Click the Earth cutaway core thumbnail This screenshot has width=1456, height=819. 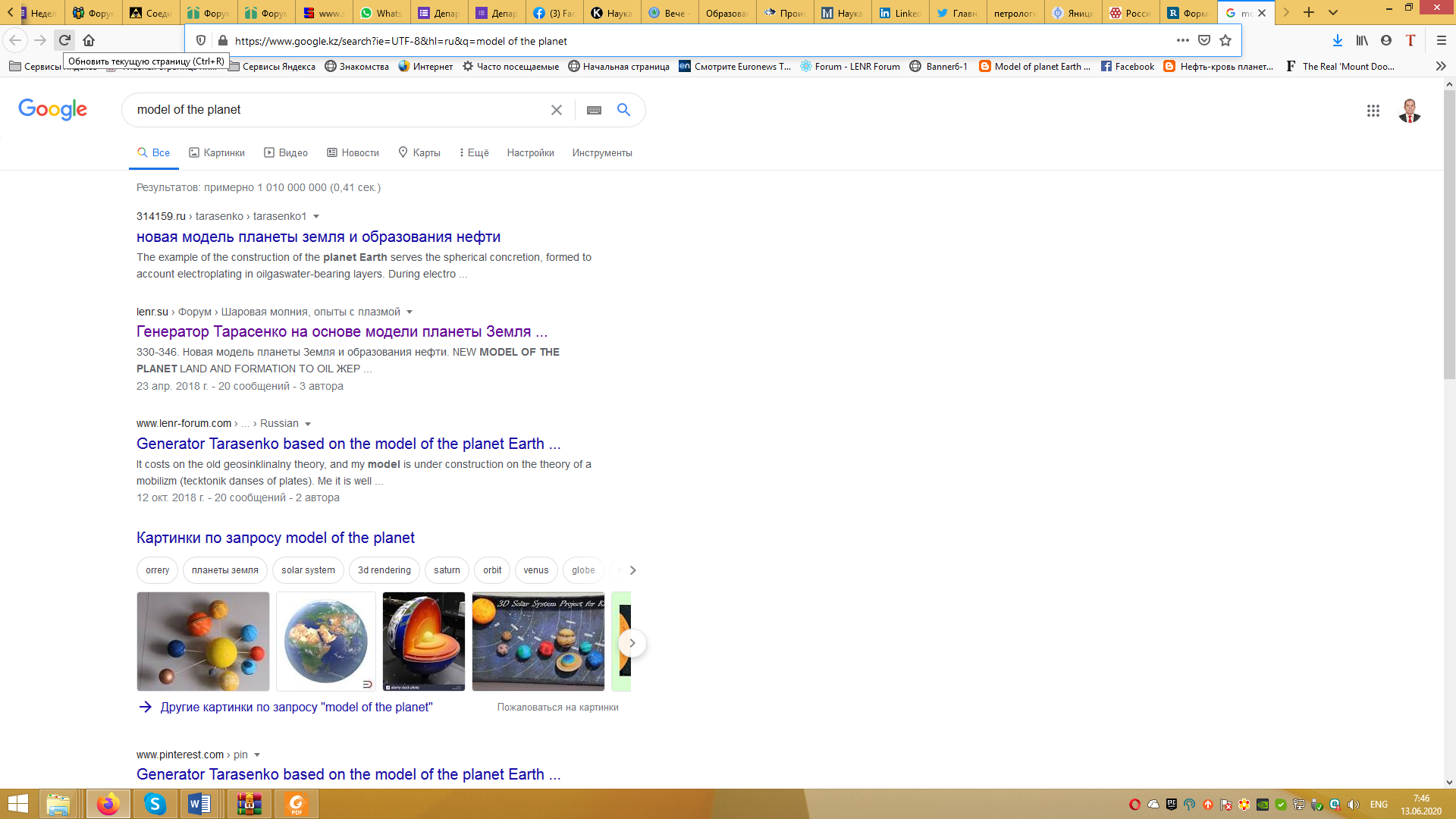[x=423, y=642]
